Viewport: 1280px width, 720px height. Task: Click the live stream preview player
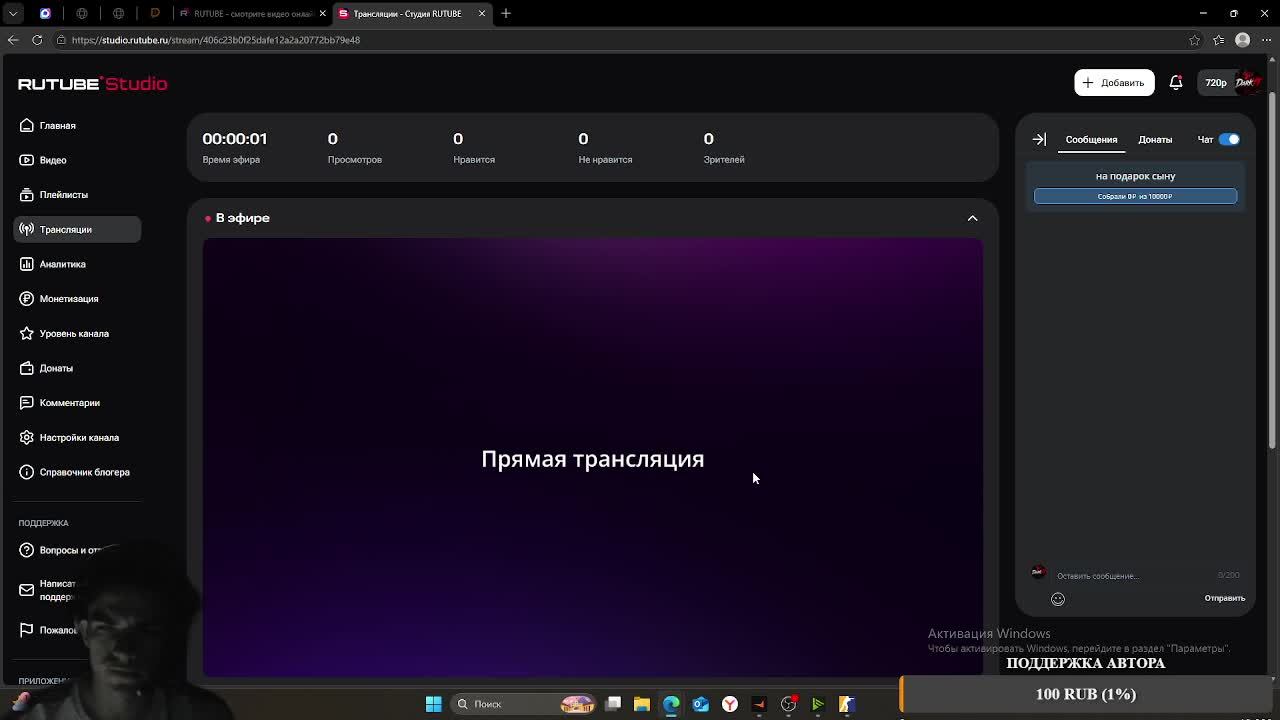593,457
